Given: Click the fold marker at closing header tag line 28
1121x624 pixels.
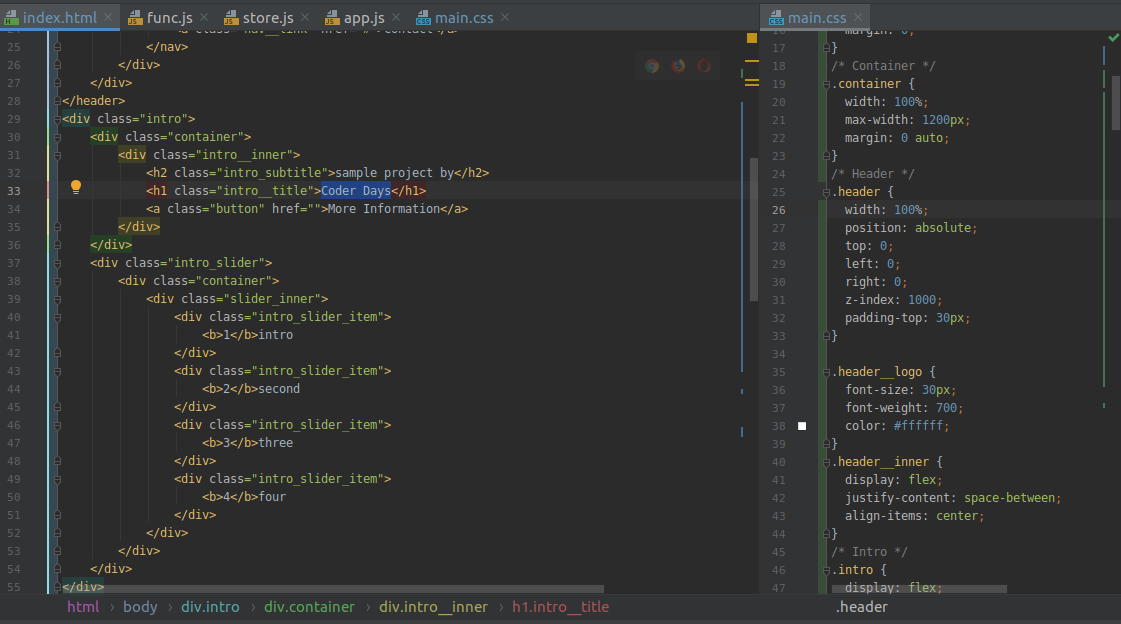Looking at the screenshot, I should [57, 101].
